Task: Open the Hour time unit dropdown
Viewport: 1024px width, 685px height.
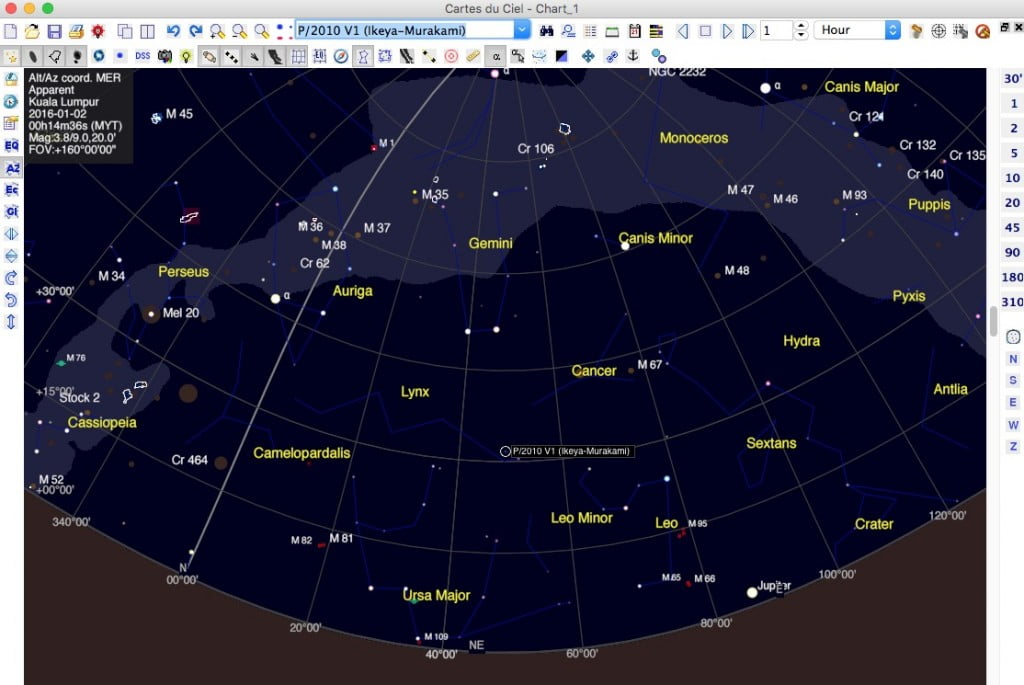Action: click(x=857, y=30)
